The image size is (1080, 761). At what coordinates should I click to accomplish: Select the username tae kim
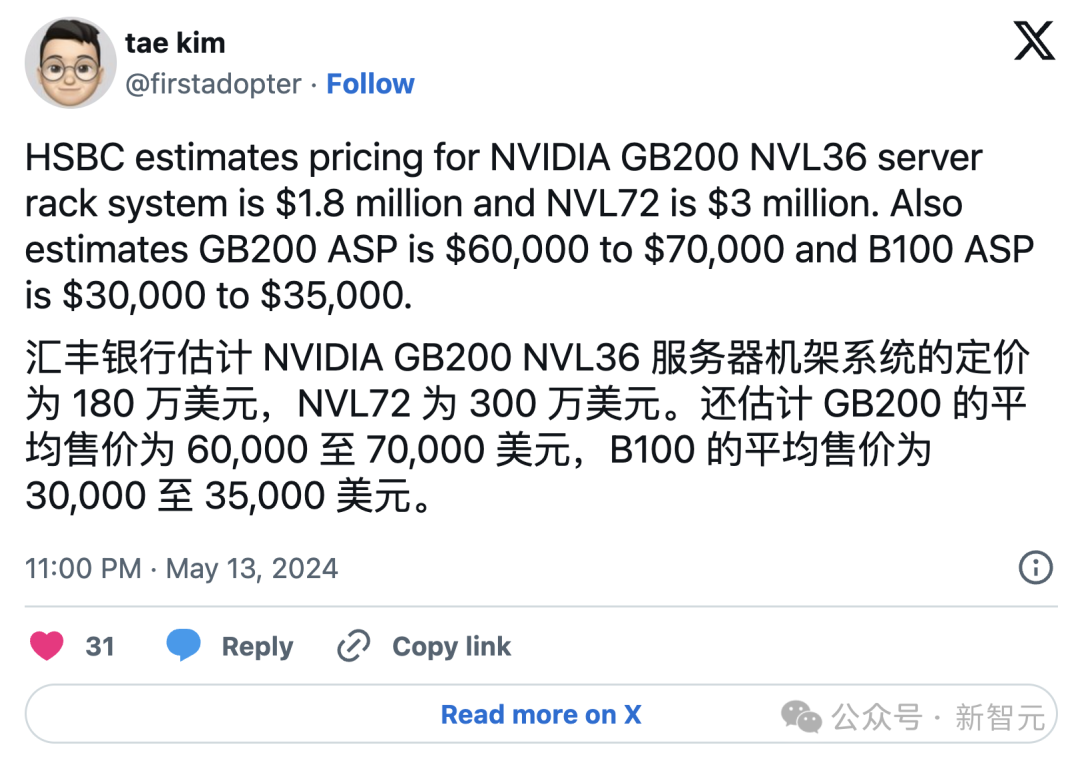click(x=176, y=42)
